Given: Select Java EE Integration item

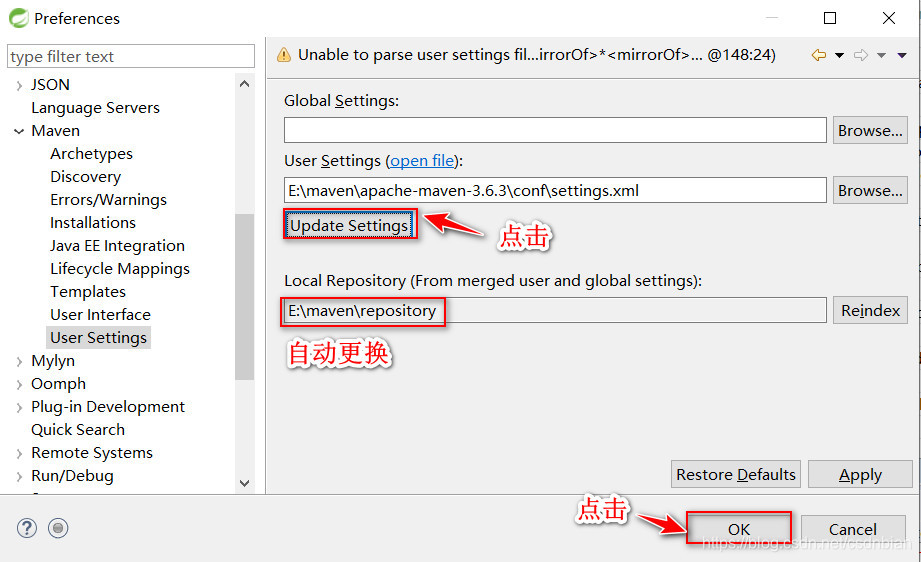Looking at the screenshot, I should pos(117,245).
